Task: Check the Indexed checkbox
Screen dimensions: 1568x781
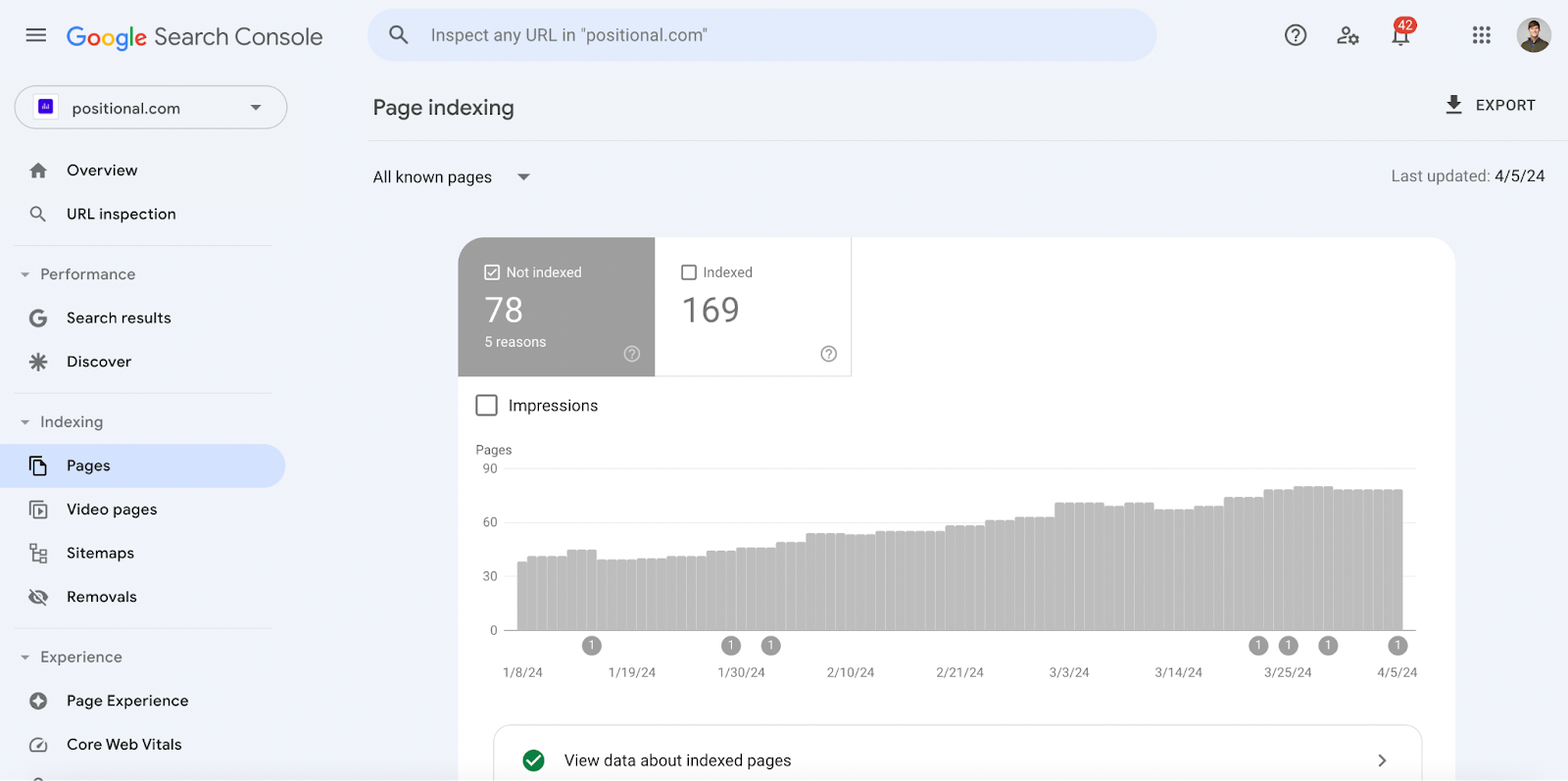Action: 689,272
